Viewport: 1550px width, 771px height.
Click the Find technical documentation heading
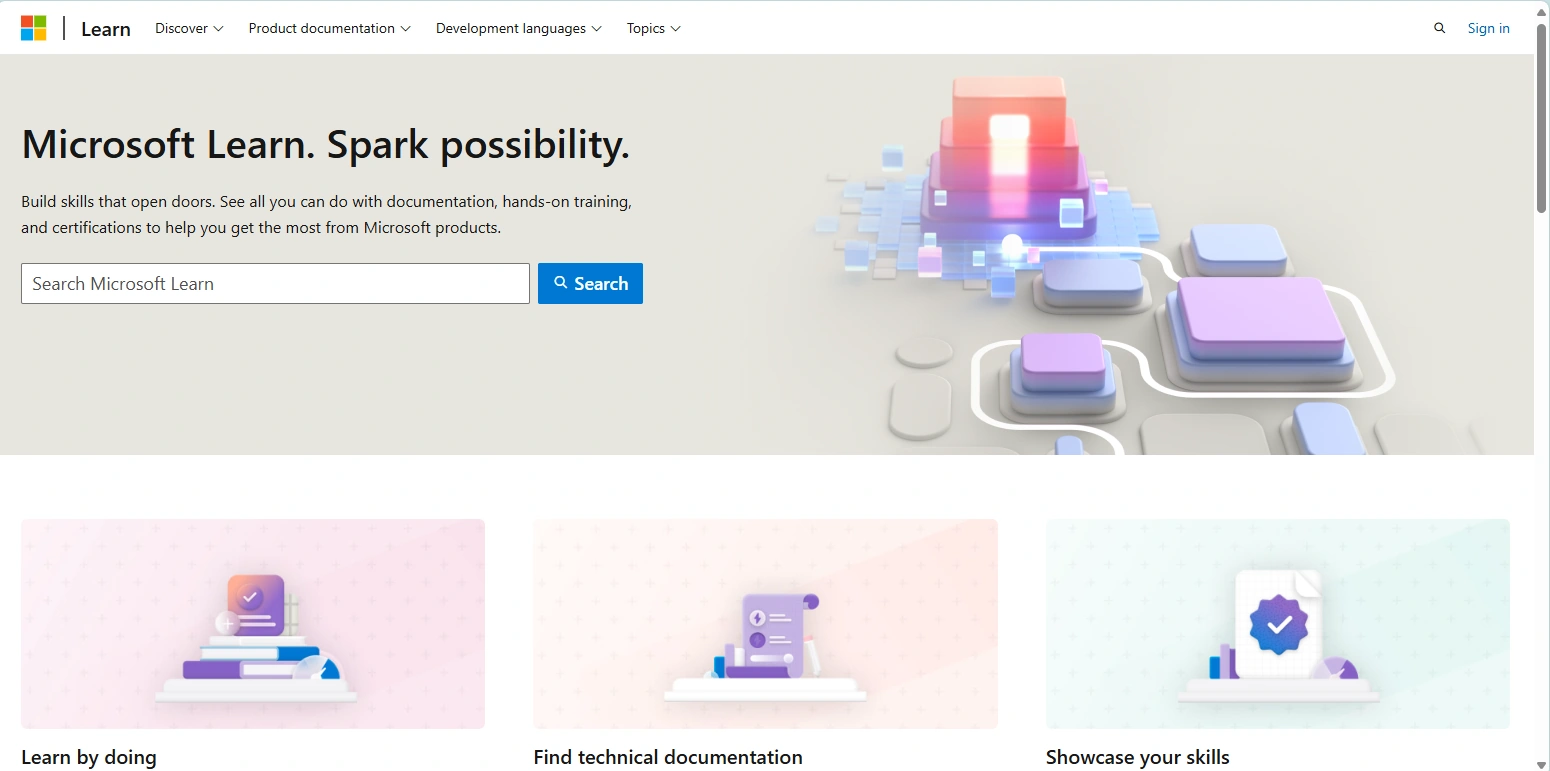pyautogui.click(x=668, y=757)
